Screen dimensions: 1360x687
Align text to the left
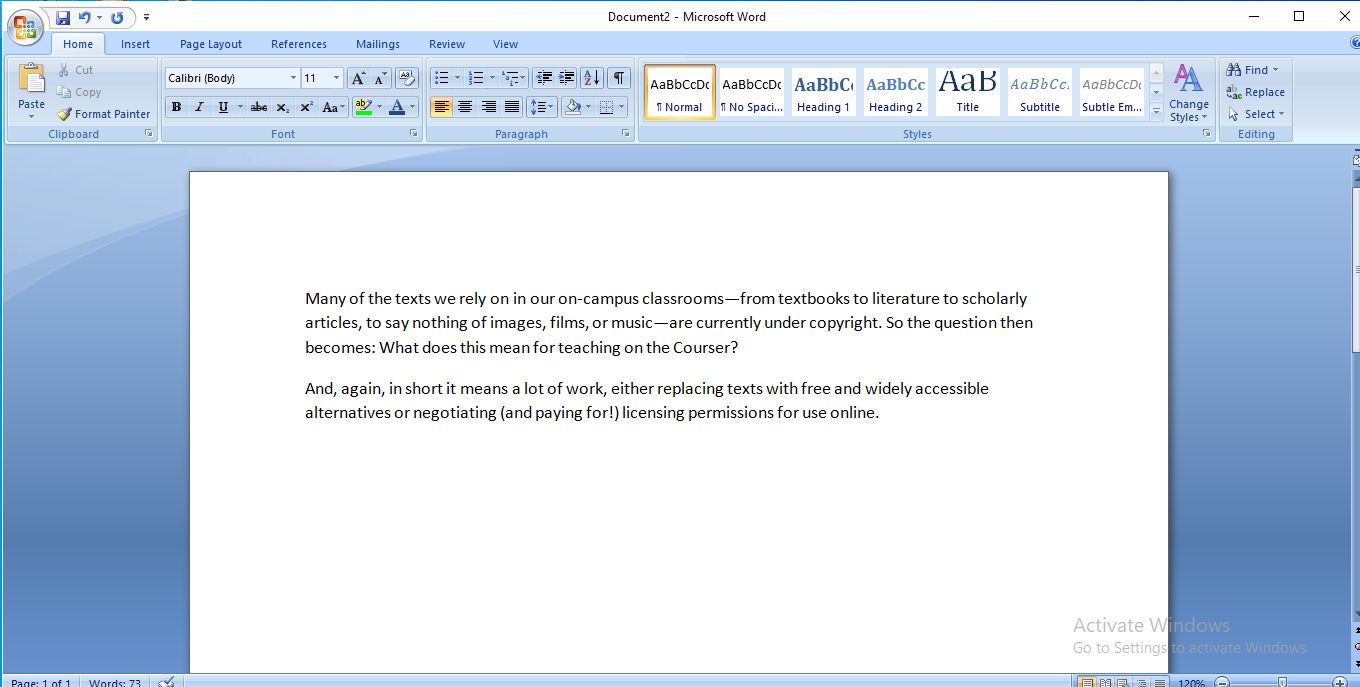[x=441, y=107]
